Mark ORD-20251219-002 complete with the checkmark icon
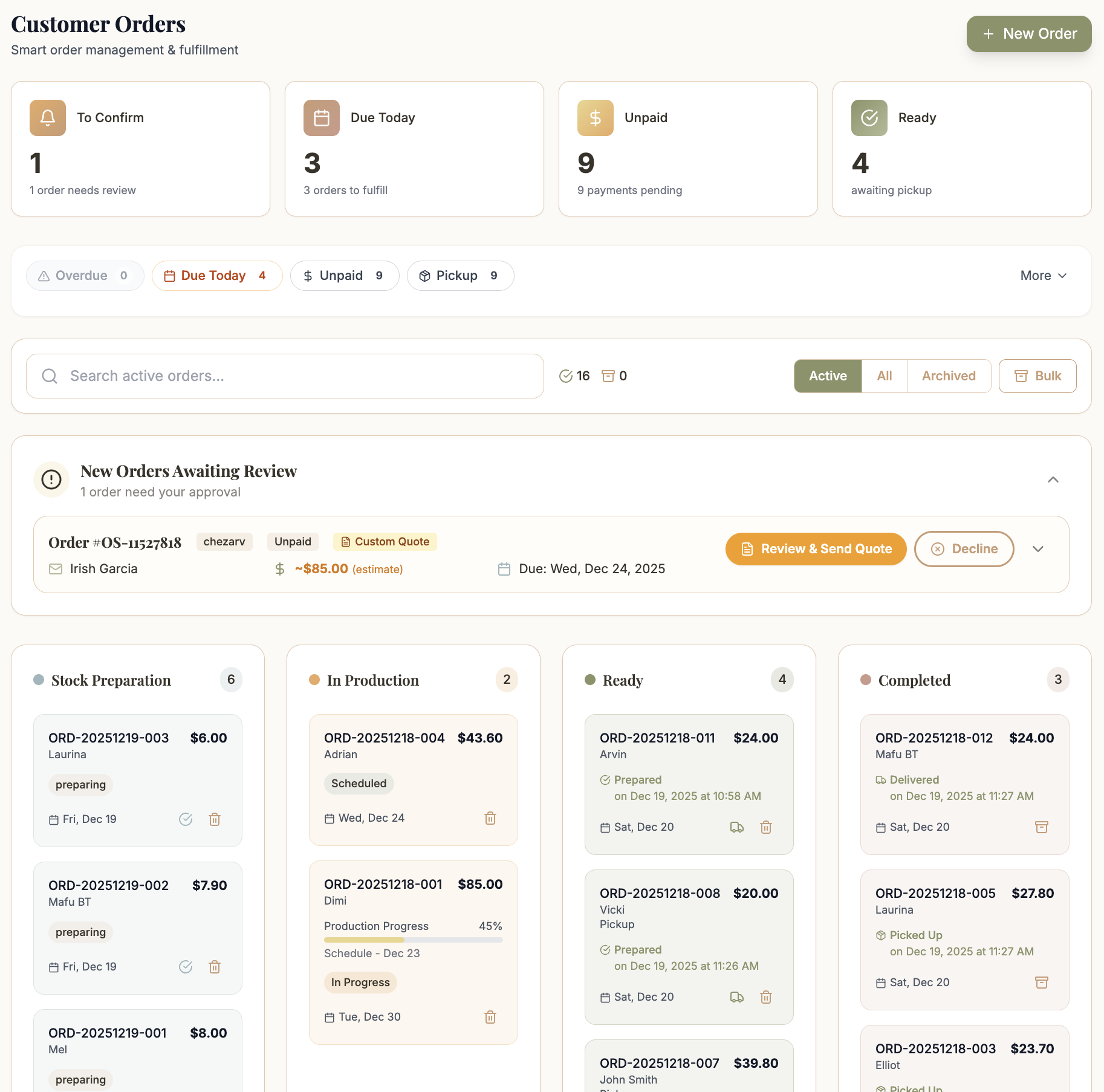The width and height of the screenshot is (1104, 1092). (185, 967)
